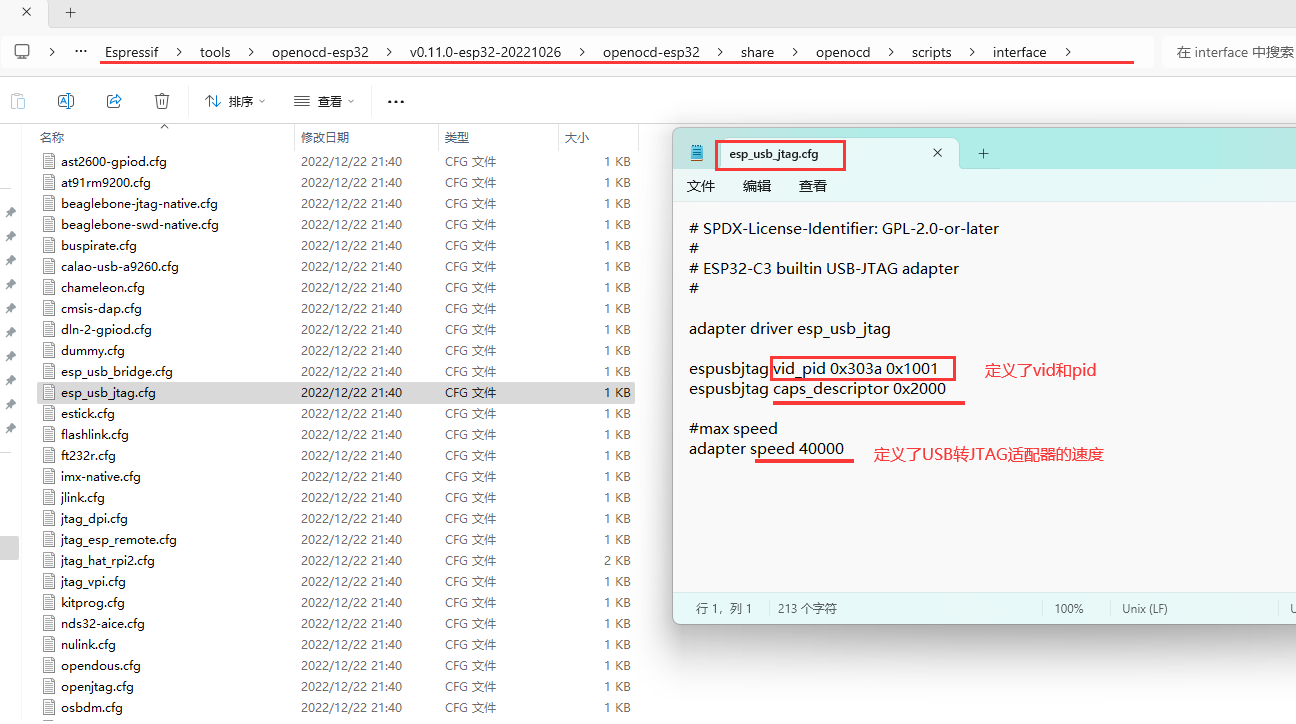Image resolution: width=1296 pixels, height=724 pixels.
Task: Add a new tab in Notepad
Action: coord(983,153)
